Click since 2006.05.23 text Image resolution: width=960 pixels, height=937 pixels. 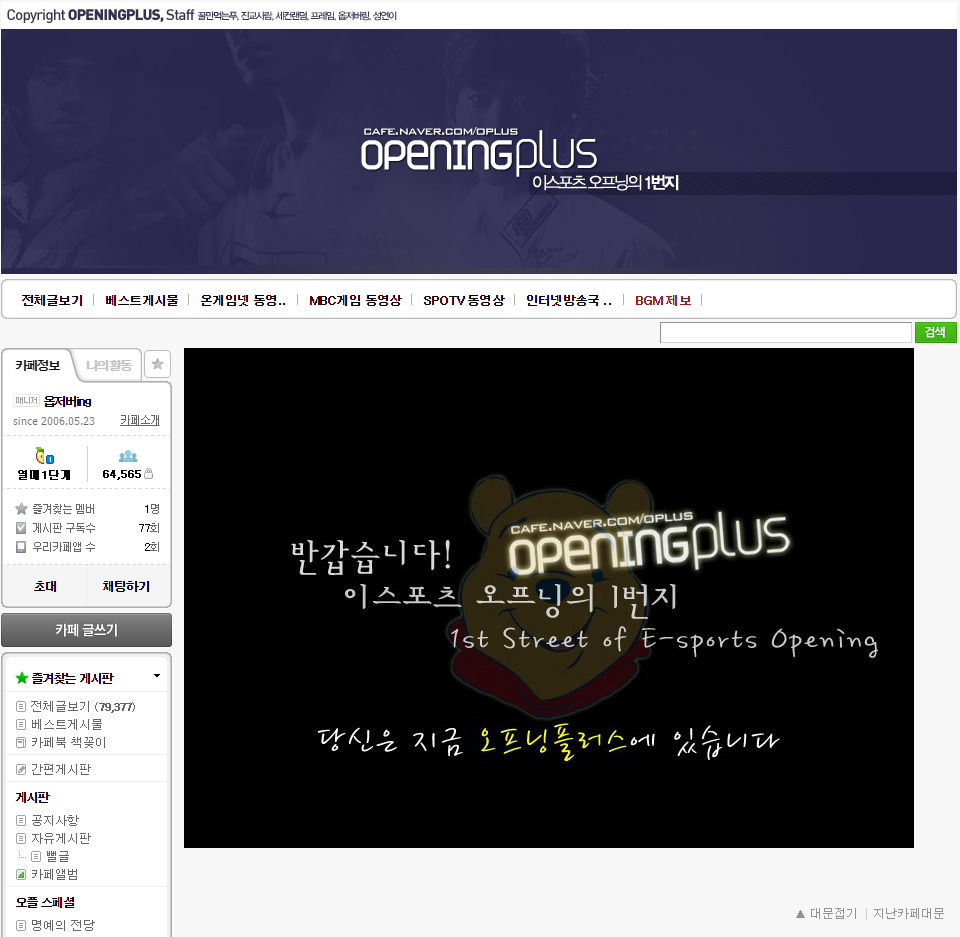click(x=54, y=421)
